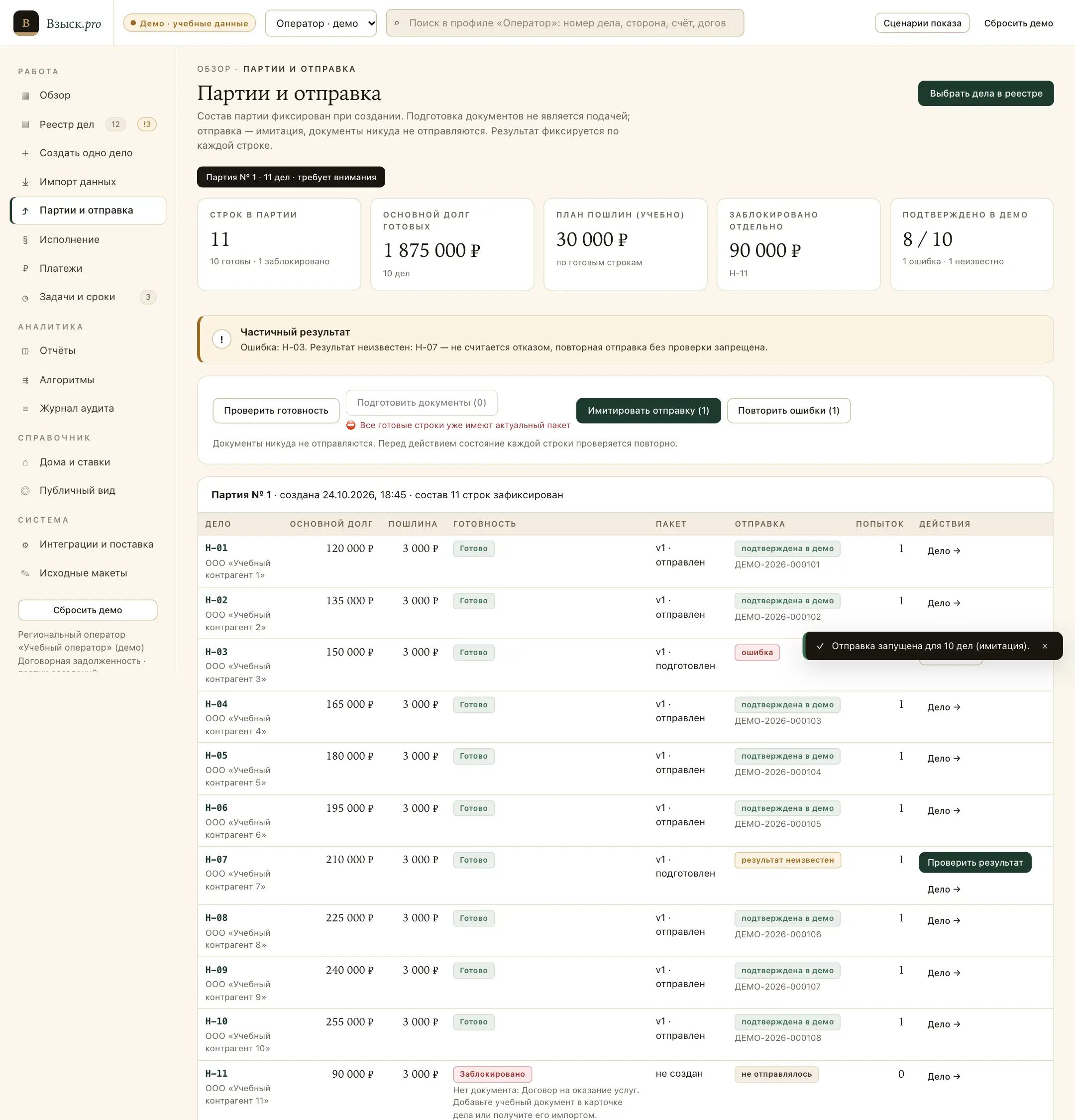Open Исходные макеты in sidebar
1075x1120 pixels.
tap(88, 573)
